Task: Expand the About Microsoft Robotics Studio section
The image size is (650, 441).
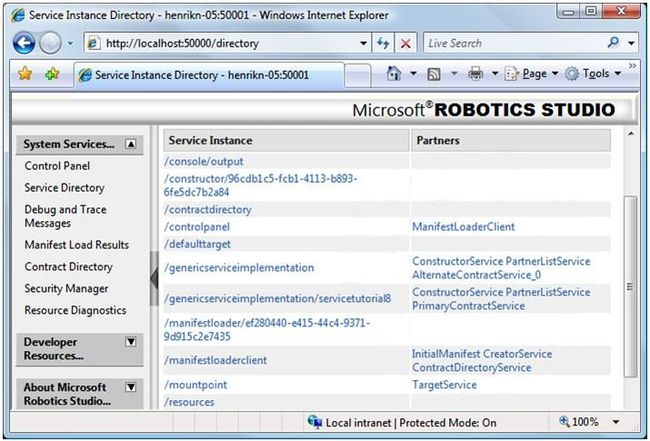Action: [x=131, y=387]
